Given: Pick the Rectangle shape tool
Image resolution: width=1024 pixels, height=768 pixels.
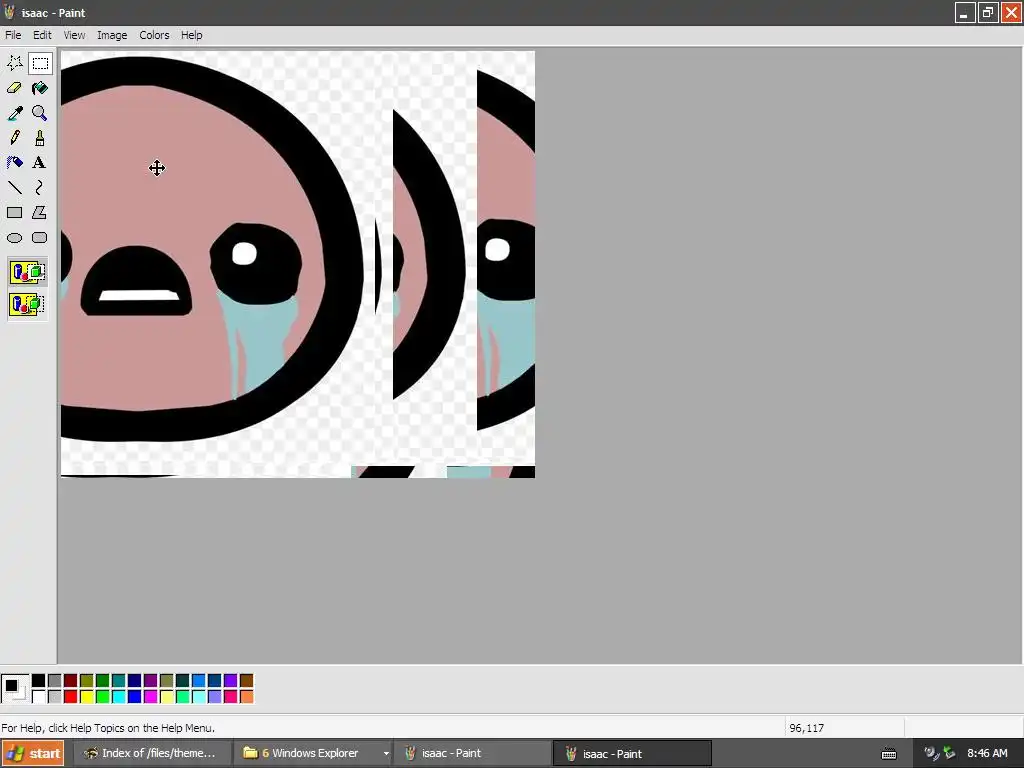Looking at the screenshot, I should click(14, 212).
